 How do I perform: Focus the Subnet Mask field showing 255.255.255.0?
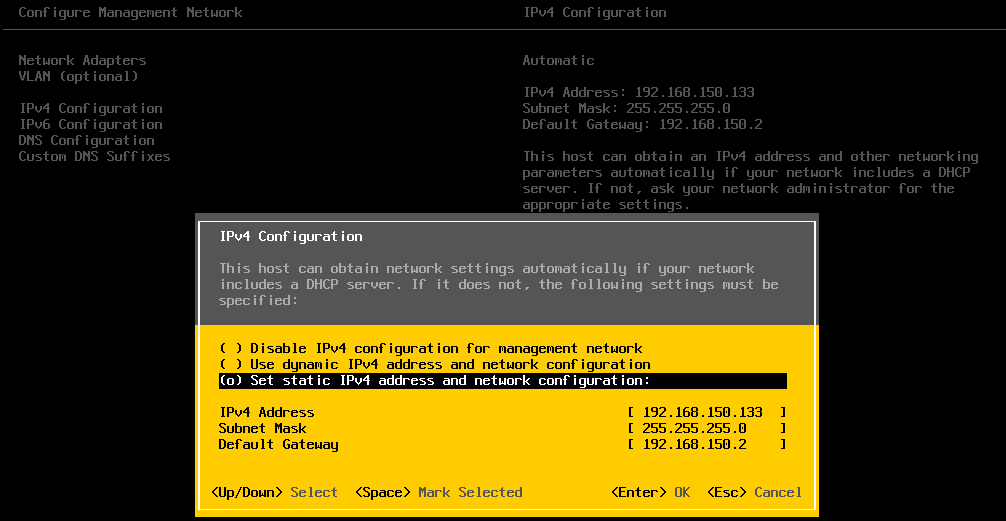click(x=706, y=428)
